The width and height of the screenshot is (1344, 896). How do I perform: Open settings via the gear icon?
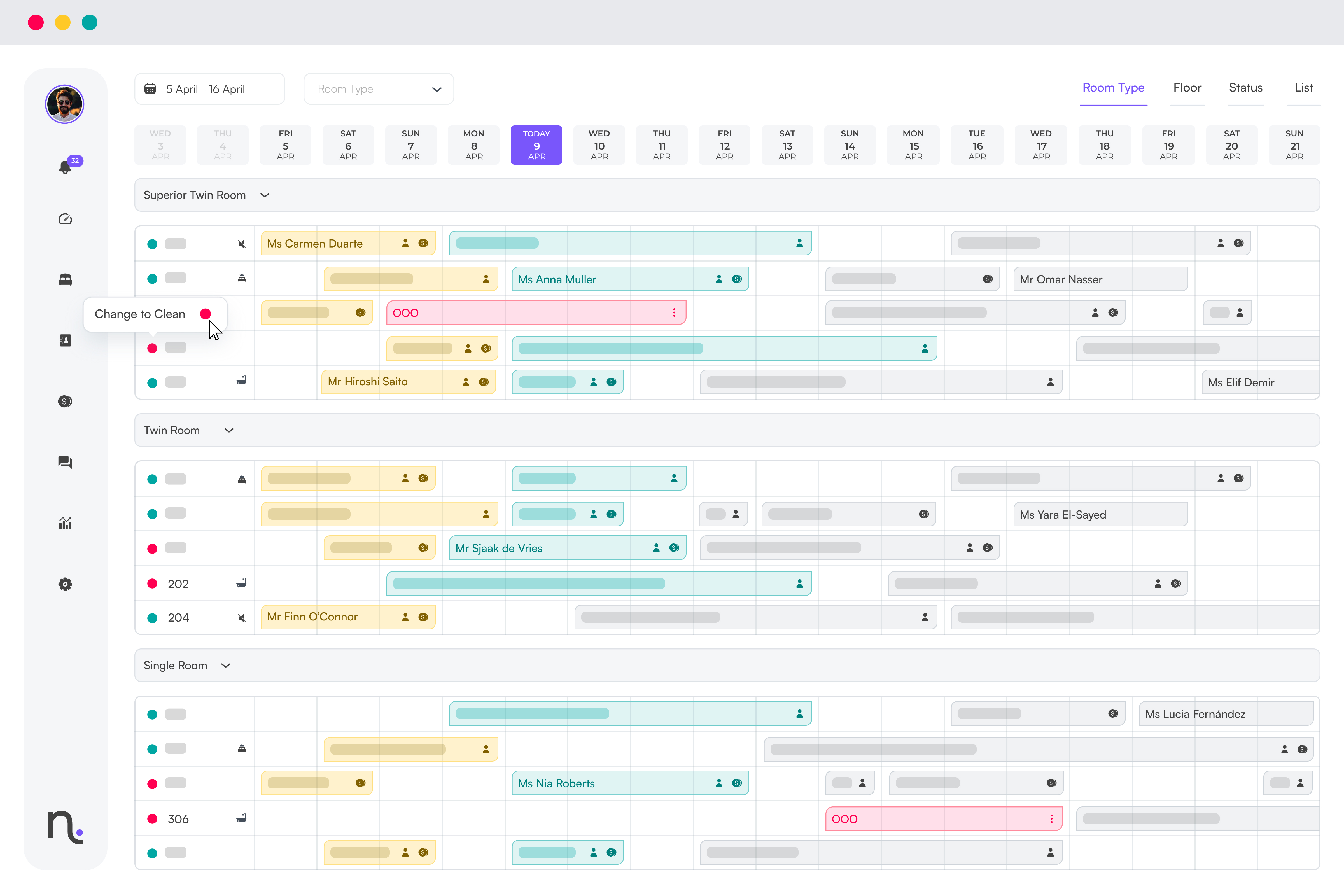65,584
